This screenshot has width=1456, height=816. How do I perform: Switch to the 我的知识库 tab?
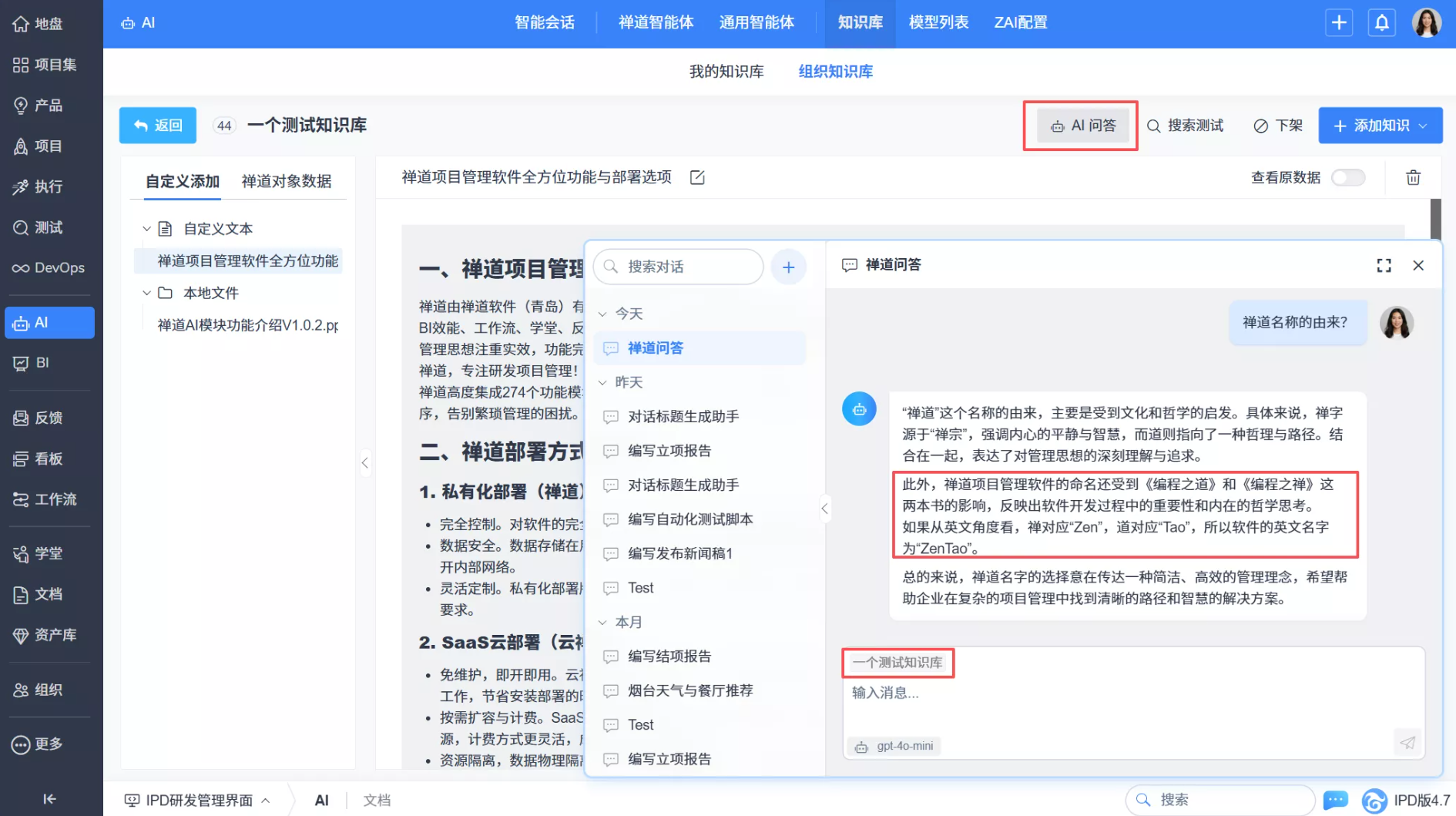726,71
